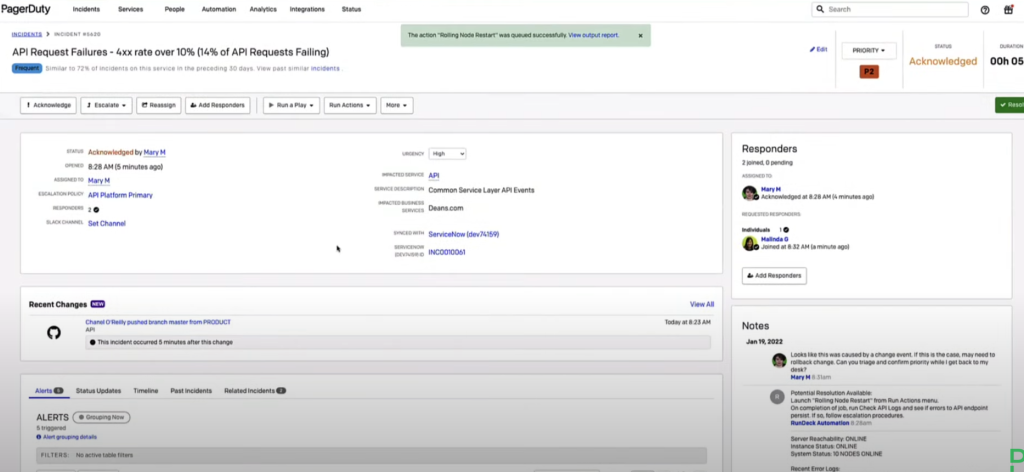Click the P2 priority badge
1024x472 pixels.
[869, 72]
